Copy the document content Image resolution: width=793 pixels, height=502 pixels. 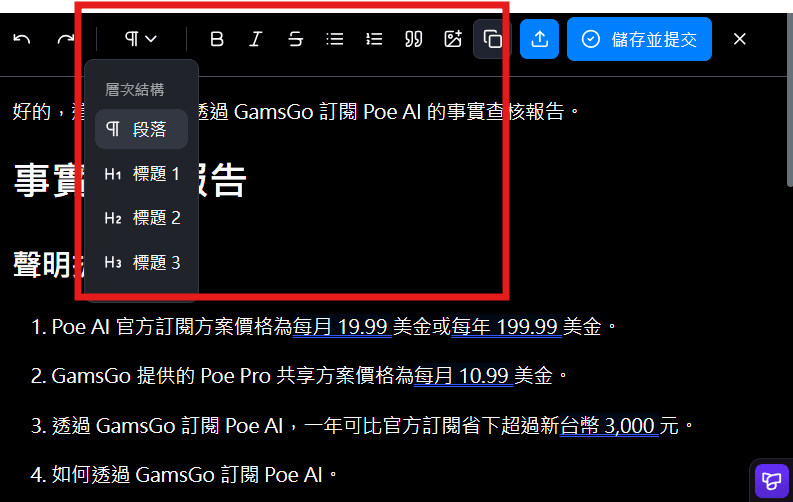click(492, 39)
